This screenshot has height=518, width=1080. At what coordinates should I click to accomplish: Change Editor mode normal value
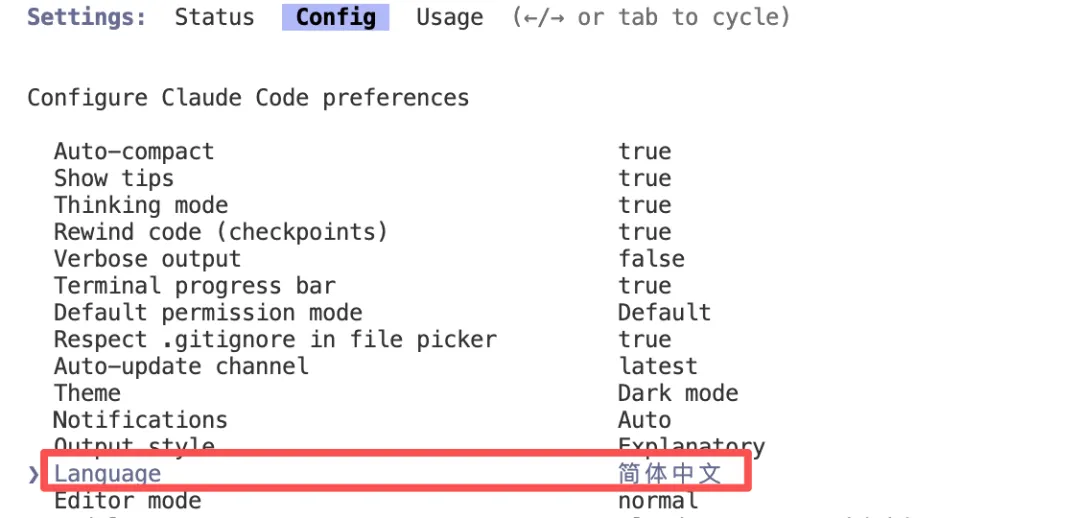(x=657, y=500)
